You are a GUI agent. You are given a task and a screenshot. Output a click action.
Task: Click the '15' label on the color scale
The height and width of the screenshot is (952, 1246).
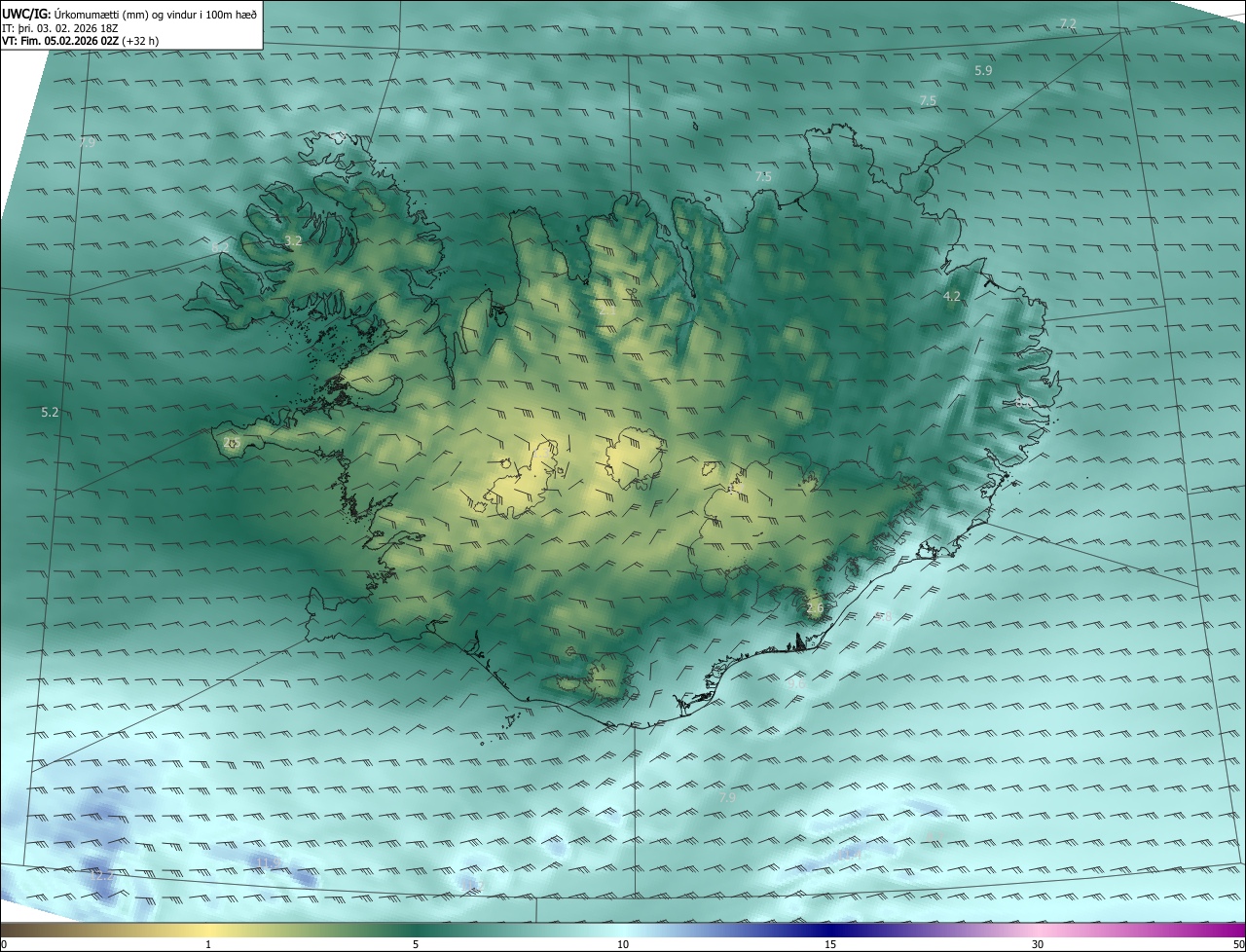tap(830, 944)
